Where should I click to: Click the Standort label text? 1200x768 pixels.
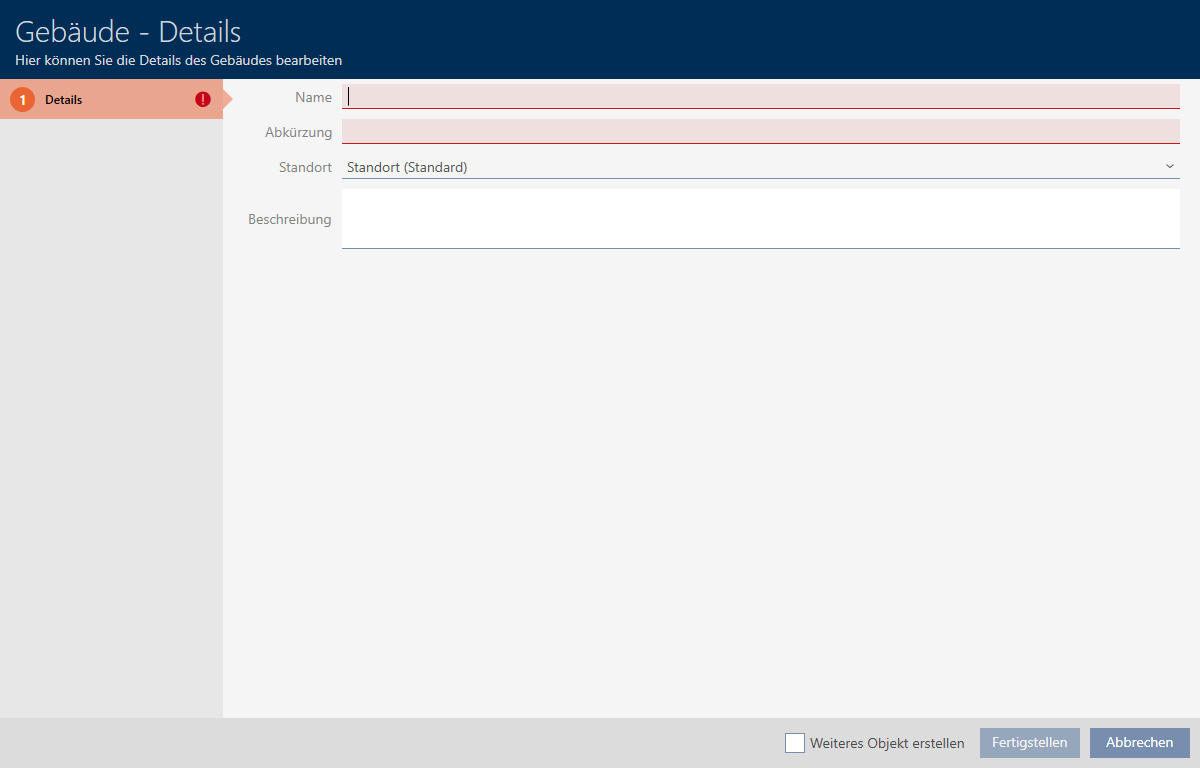pyautogui.click(x=305, y=167)
